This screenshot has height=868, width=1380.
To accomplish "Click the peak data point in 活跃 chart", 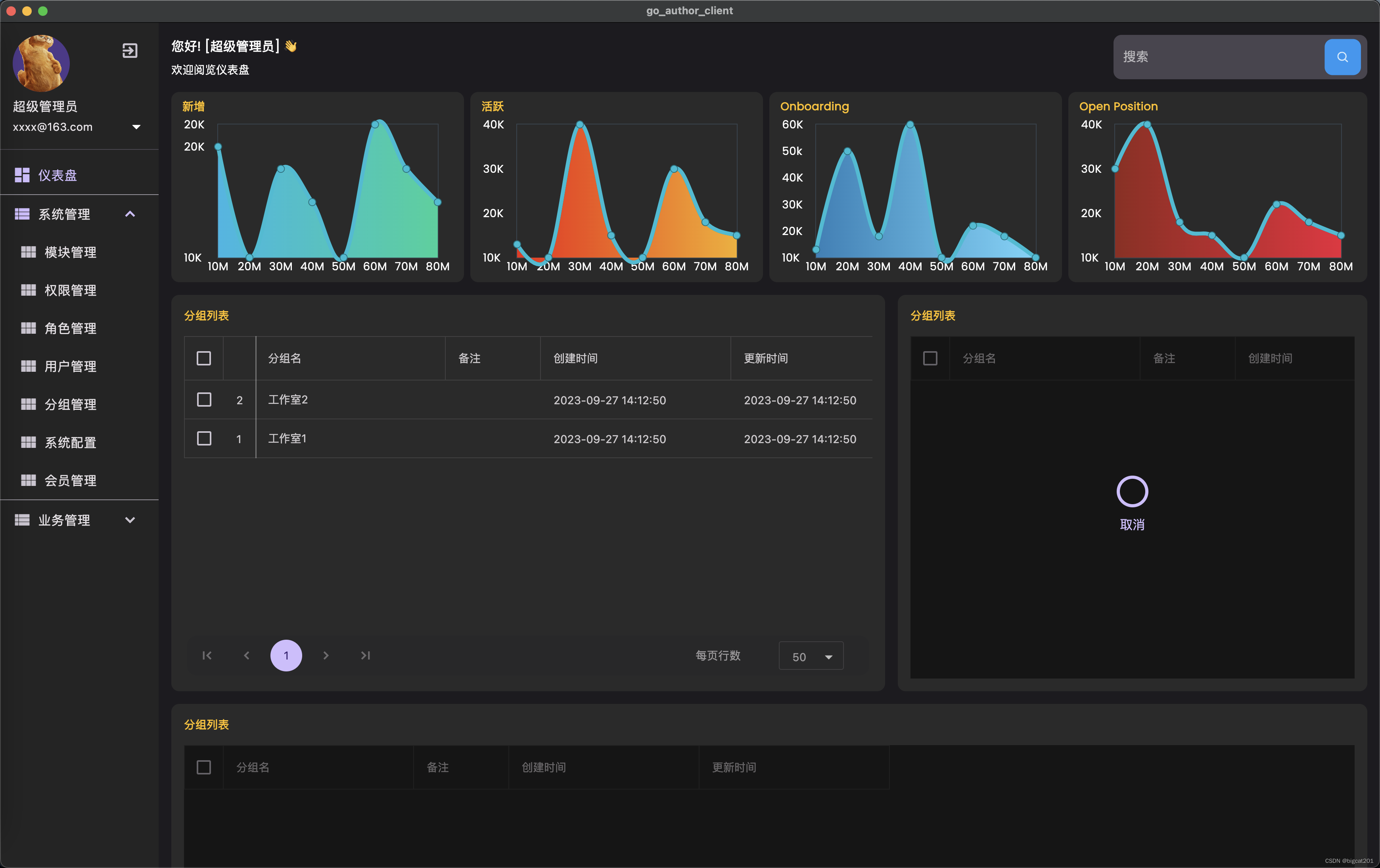I will [x=579, y=124].
